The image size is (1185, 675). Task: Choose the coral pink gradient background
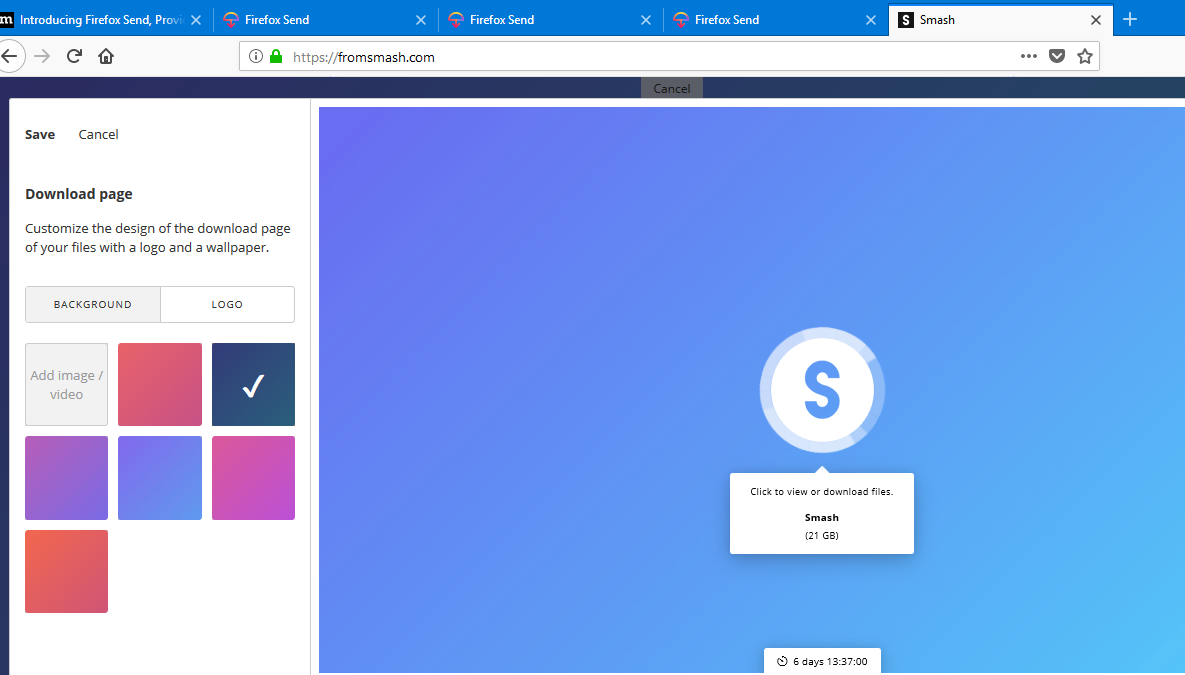tap(160, 385)
